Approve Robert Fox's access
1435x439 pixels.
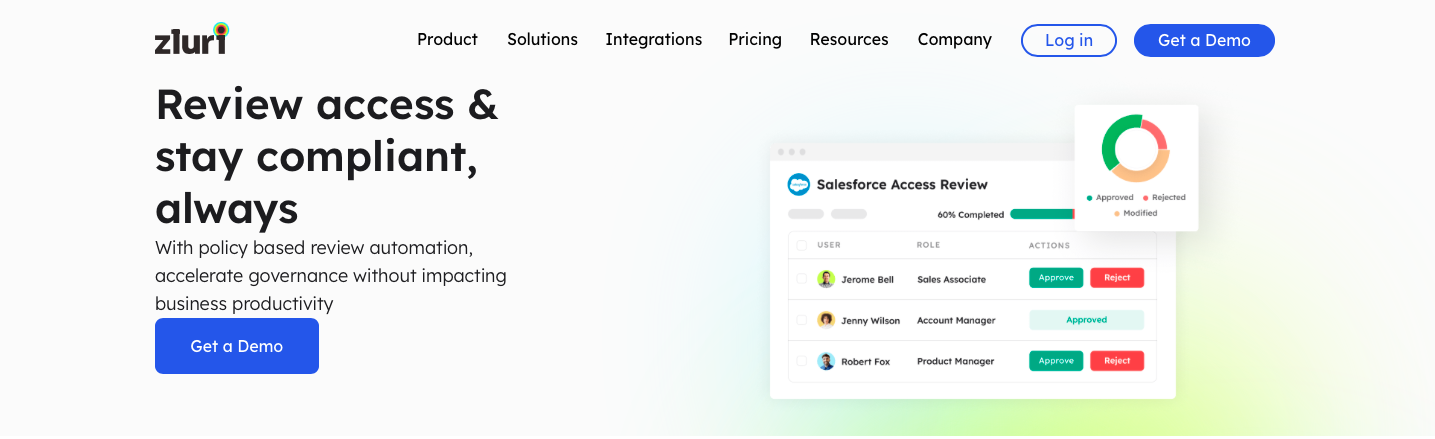[x=1056, y=361]
